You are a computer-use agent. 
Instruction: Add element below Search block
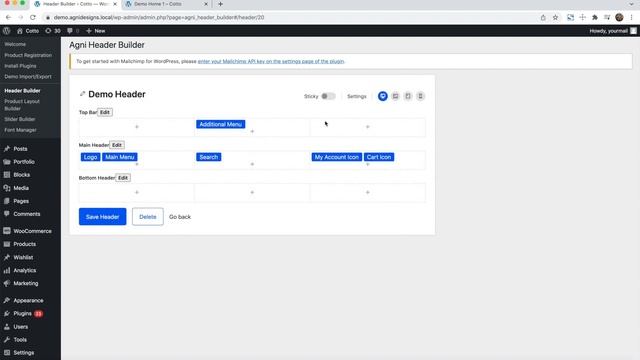tap(252, 164)
